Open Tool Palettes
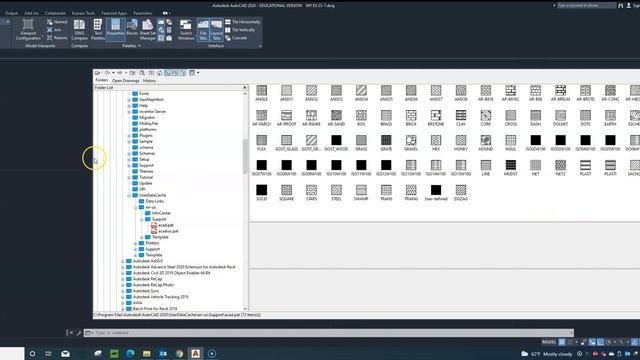The width and height of the screenshot is (640, 360). click(98, 29)
